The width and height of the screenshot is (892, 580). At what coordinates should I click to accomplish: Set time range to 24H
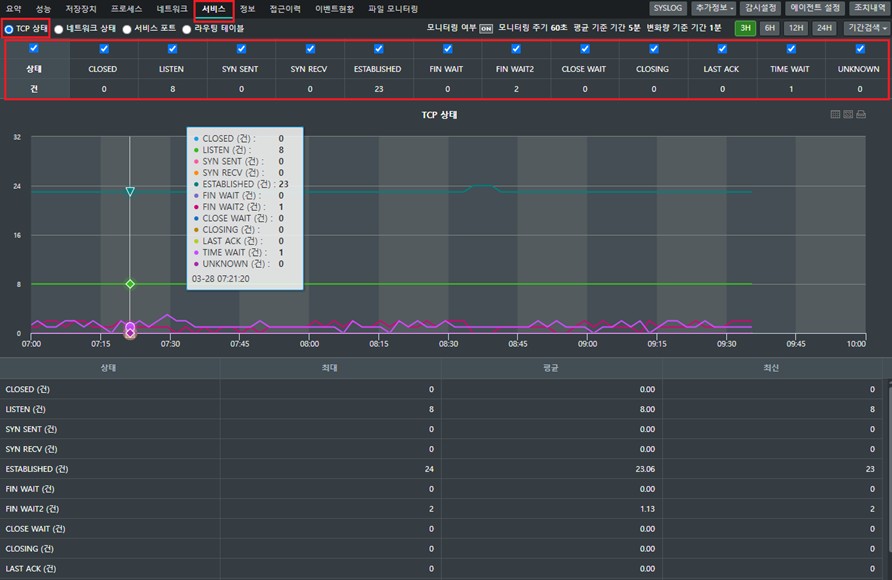tap(824, 28)
